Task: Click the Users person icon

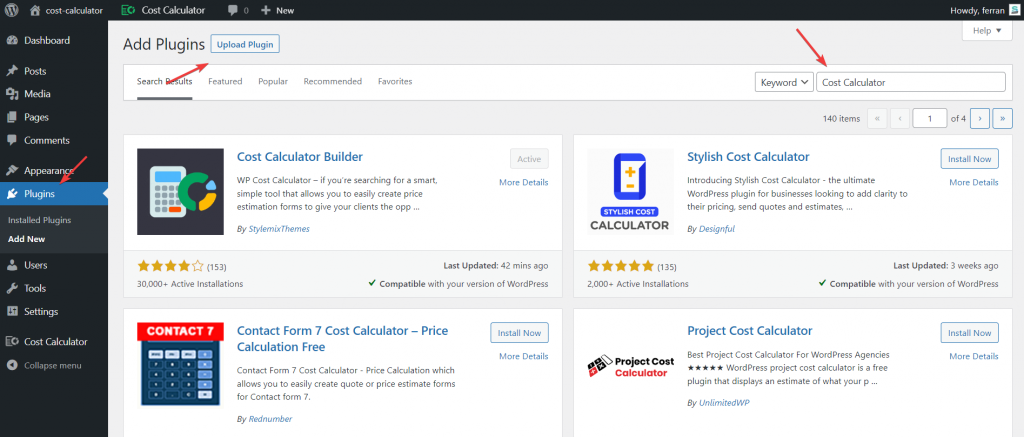Action: click(12, 265)
